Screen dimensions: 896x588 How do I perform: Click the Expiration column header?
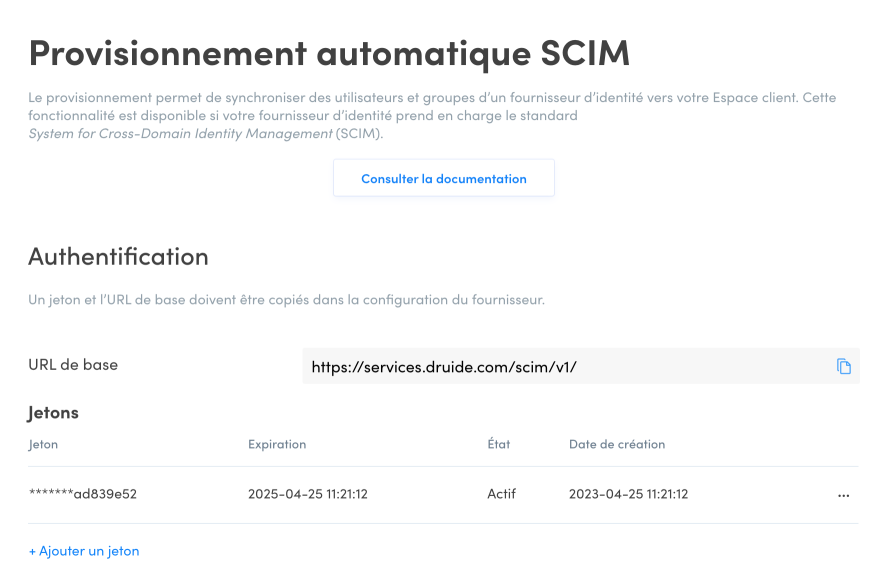point(277,444)
